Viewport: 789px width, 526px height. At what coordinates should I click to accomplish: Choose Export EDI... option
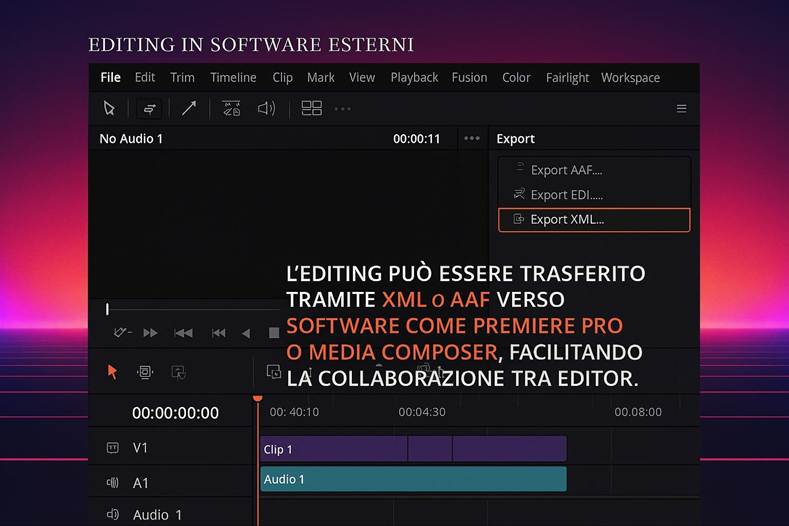pos(594,195)
